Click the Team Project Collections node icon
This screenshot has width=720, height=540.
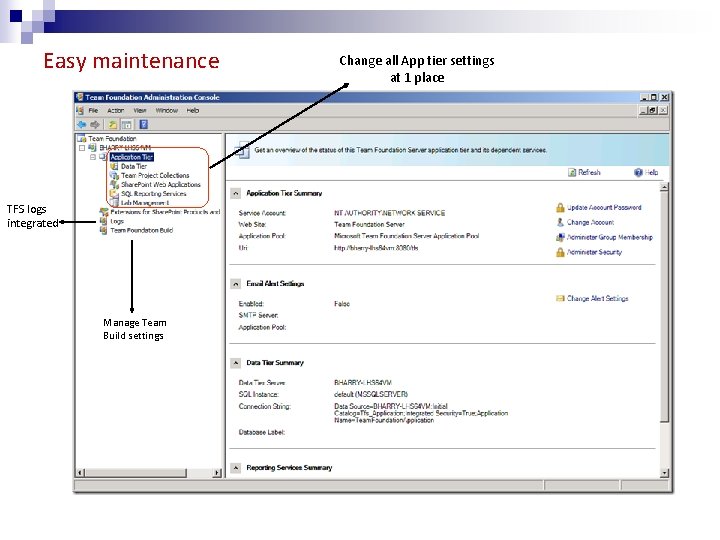pos(114,175)
